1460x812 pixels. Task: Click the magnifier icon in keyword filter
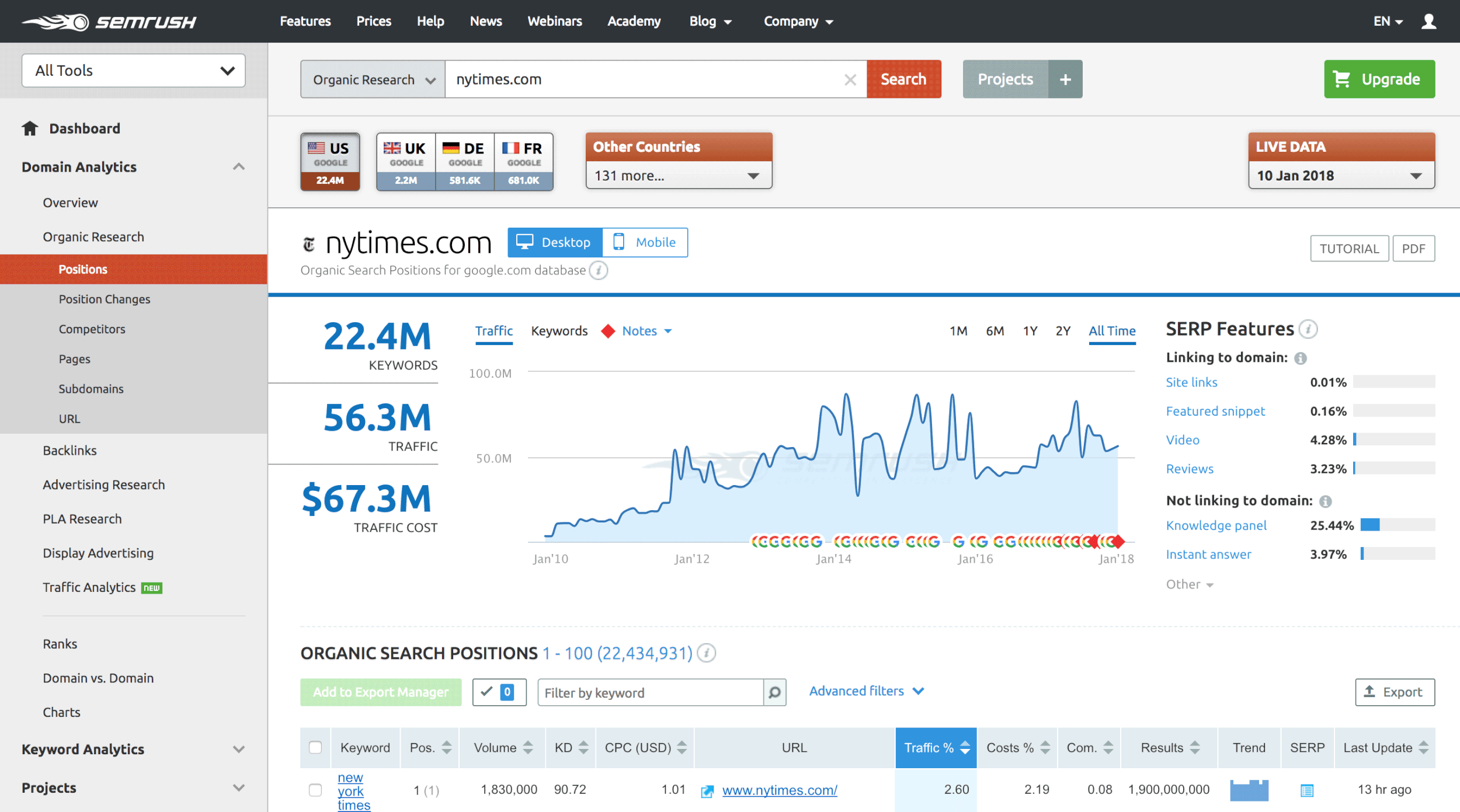(x=774, y=692)
